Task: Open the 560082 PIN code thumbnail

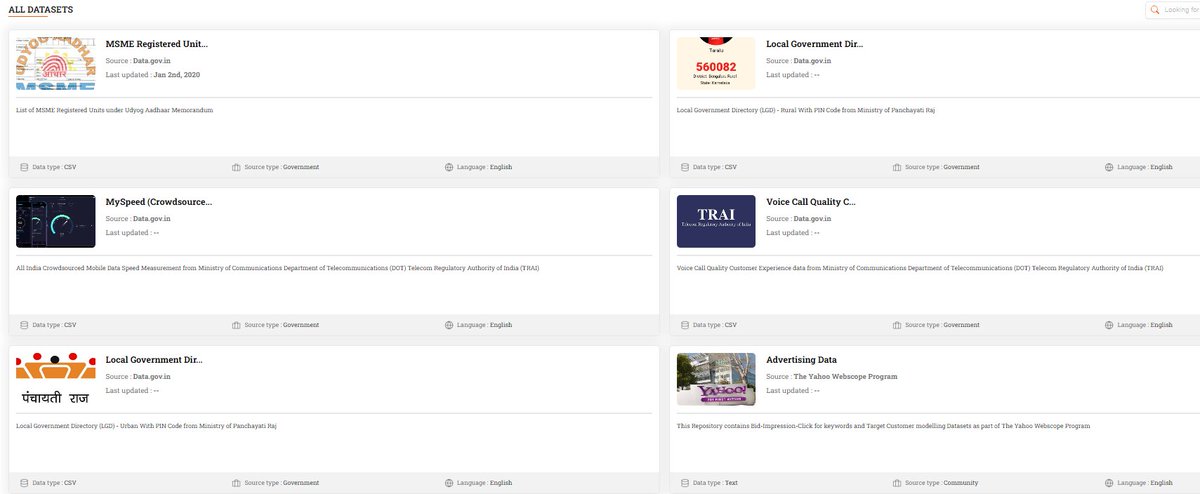Action: tap(716, 64)
